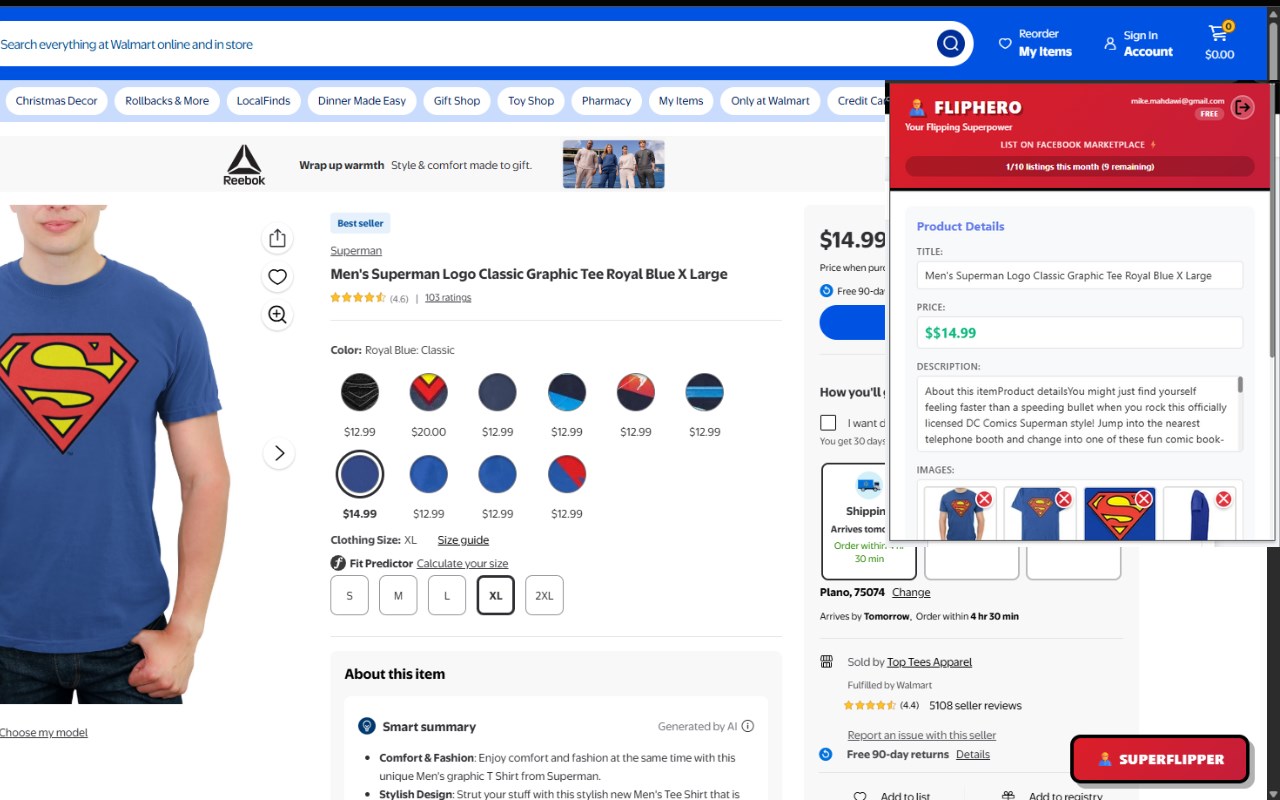
Task: Click Change next to Plano, 75074
Action: [911, 593]
